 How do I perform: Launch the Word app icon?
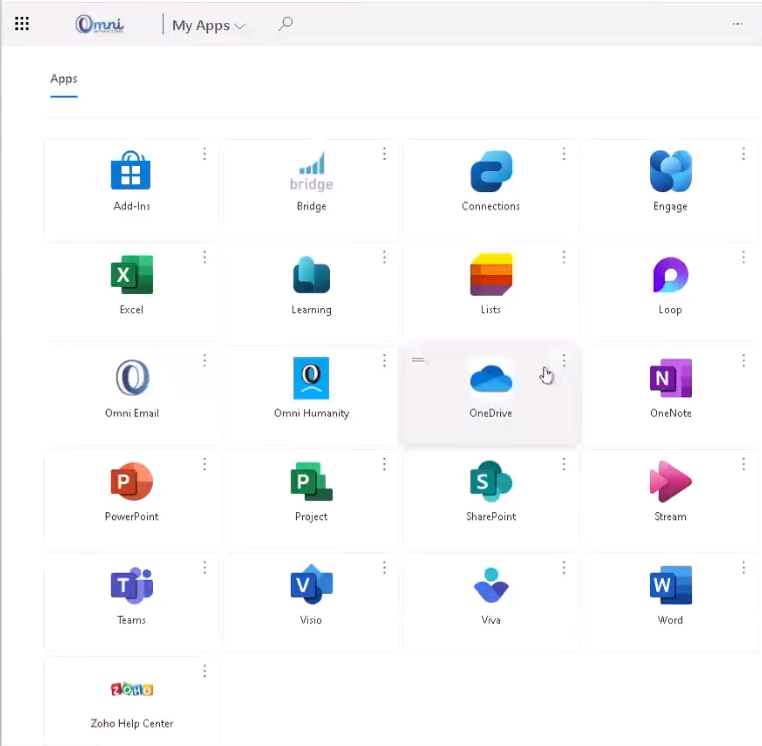(x=671, y=585)
